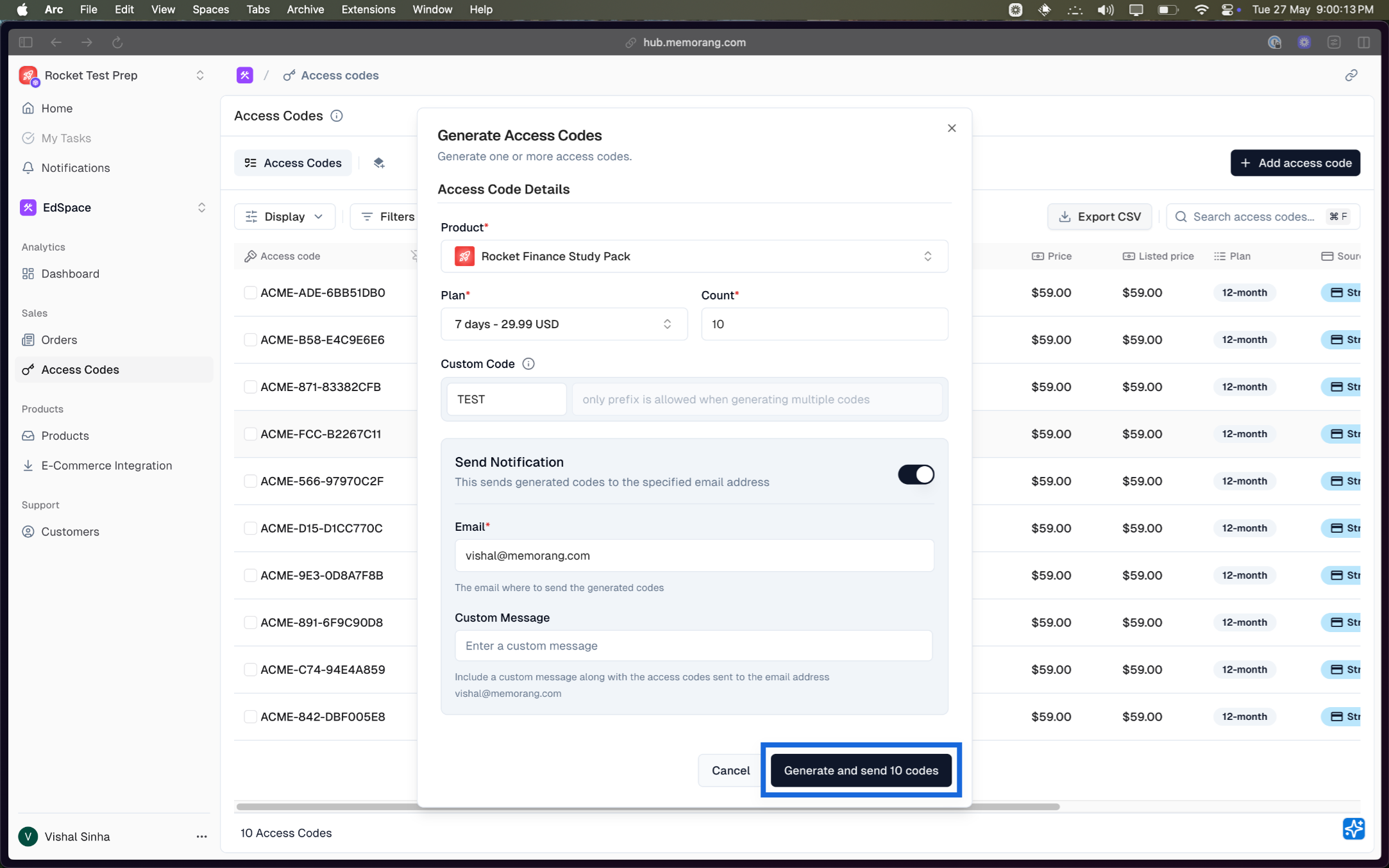Click the three-dots menu beside Vishal Sinha
This screenshot has width=1389, height=868.
tap(201, 837)
